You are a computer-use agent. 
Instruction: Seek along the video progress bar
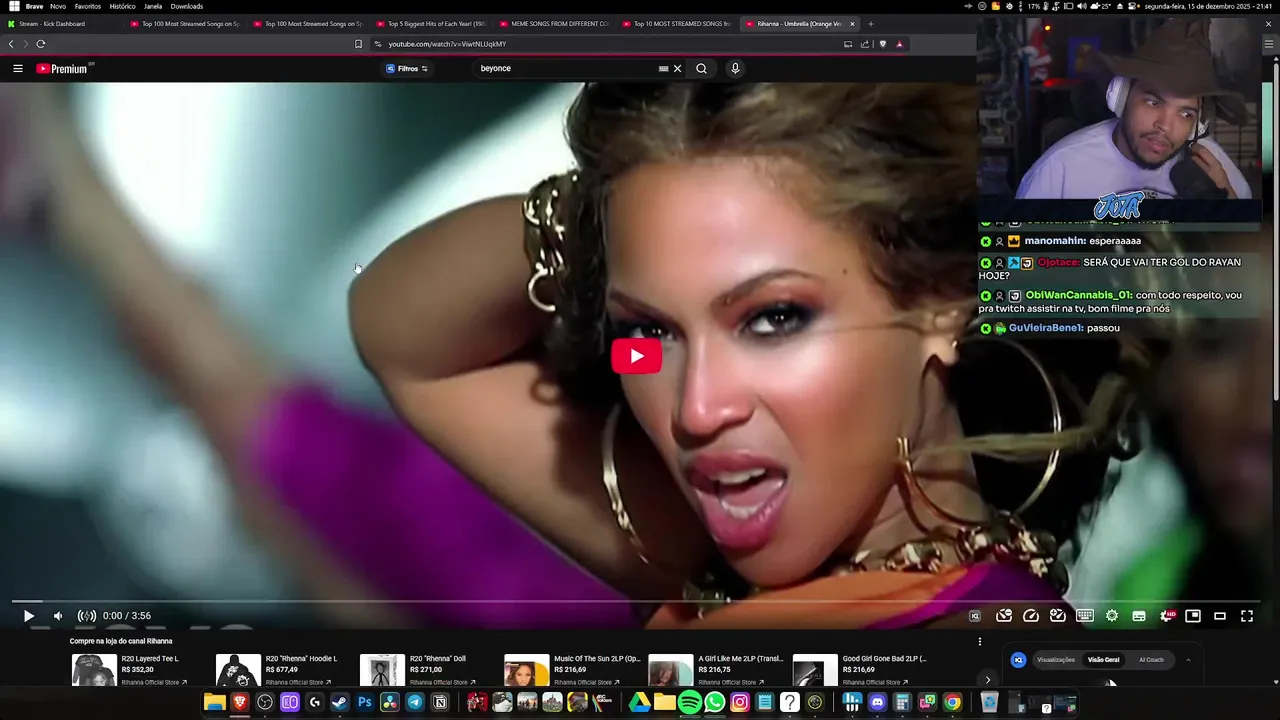coord(636,601)
